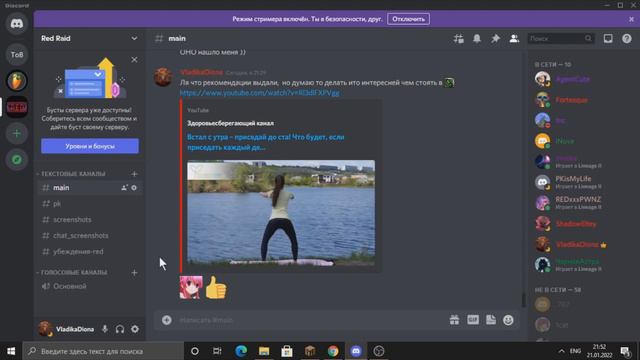Viewport: 640px width, 360px height.
Task: Open gift Nitro icon
Action: coord(454,320)
